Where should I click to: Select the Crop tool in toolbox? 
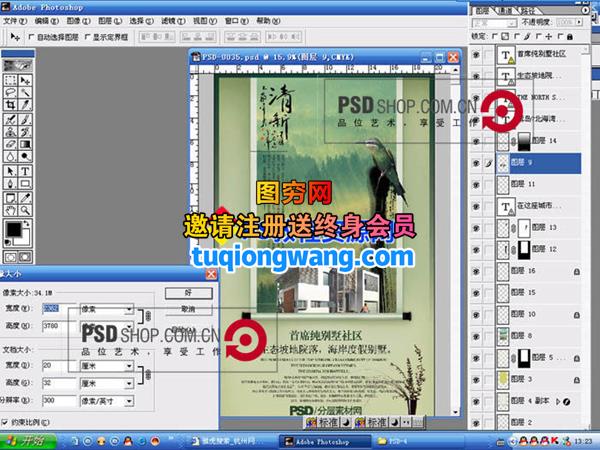tap(10, 103)
